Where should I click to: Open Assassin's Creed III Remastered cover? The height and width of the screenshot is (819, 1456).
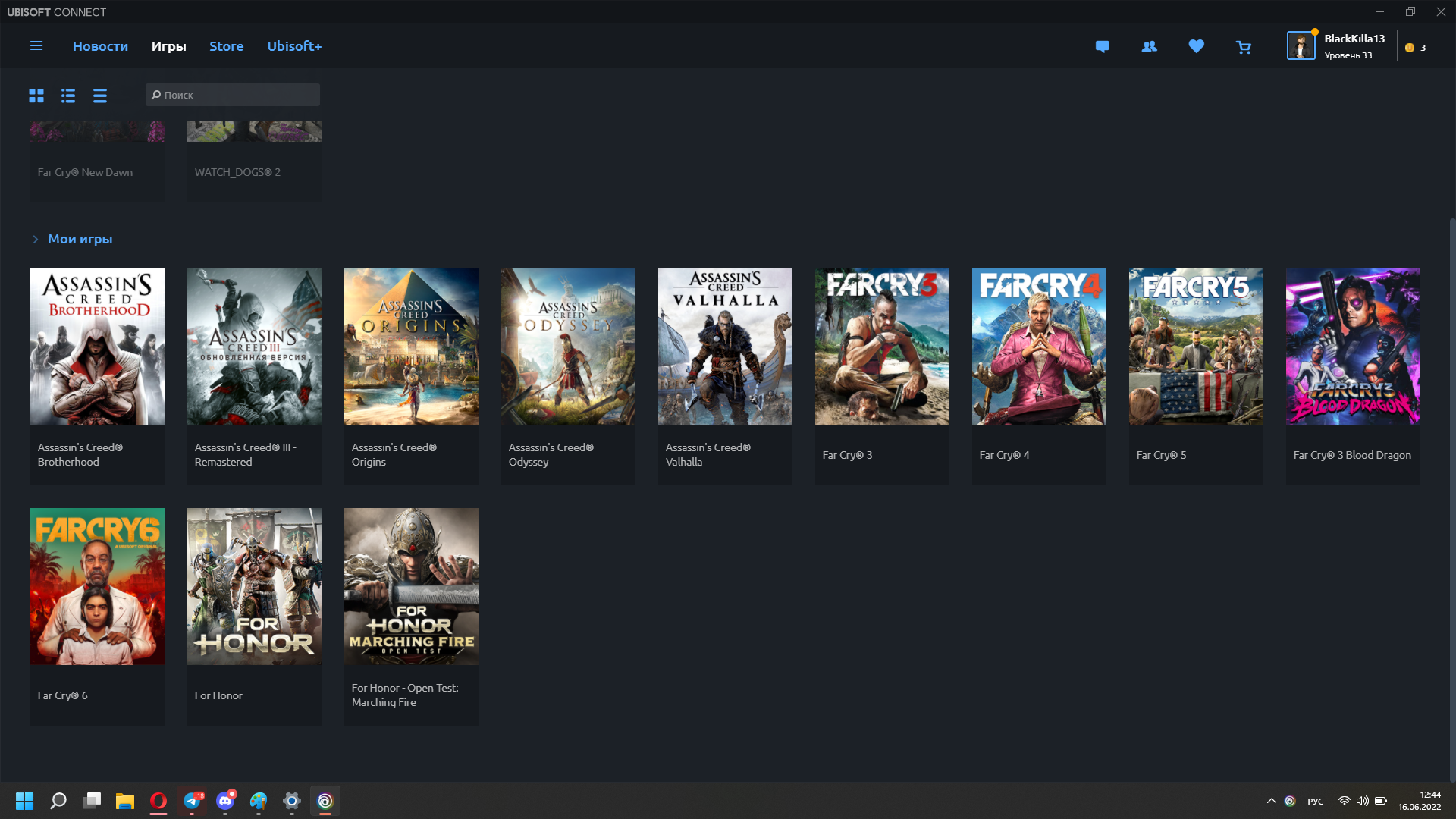pos(254,346)
